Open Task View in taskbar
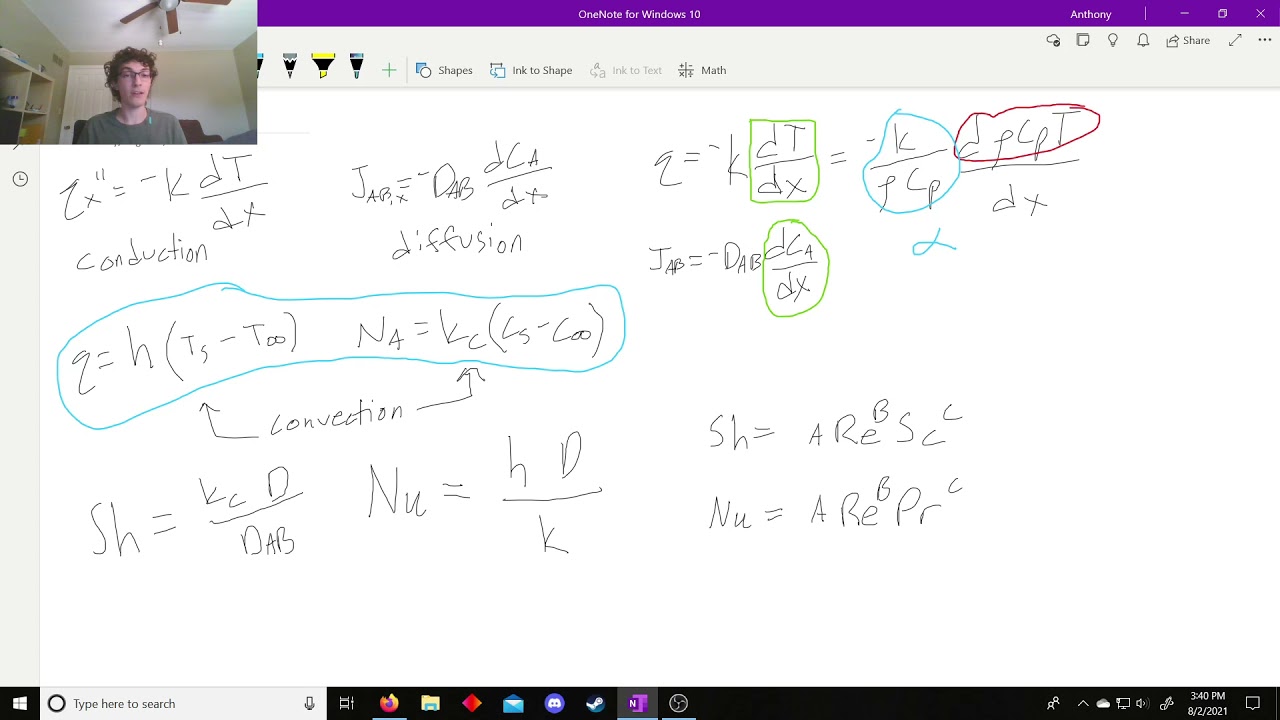 pyautogui.click(x=346, y=703)
